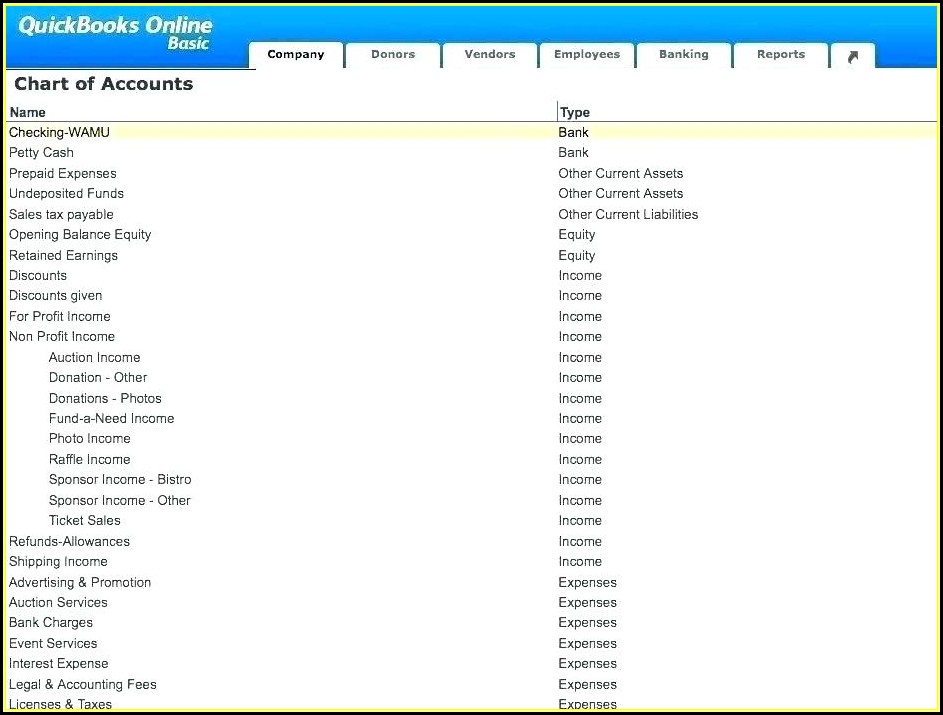Sort by the Type column header
943x715 pixels.
(x=575, y=112)
